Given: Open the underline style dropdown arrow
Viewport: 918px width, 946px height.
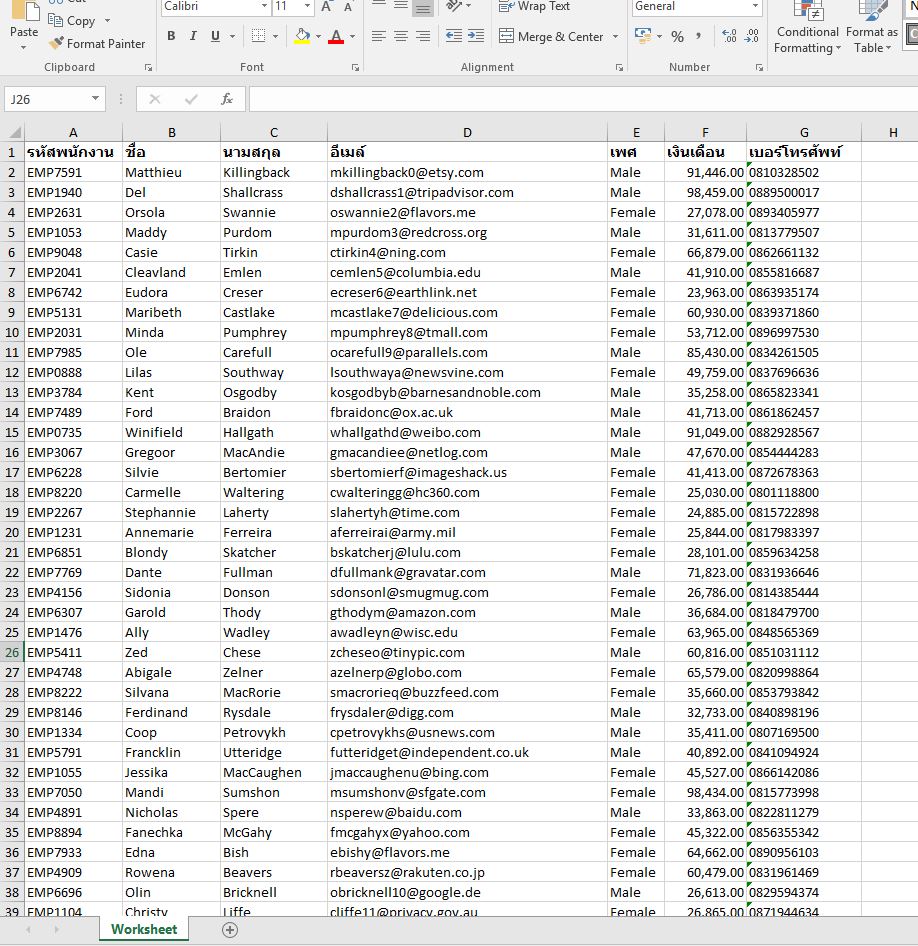Looking at the screenshot, I should point(232,37).
